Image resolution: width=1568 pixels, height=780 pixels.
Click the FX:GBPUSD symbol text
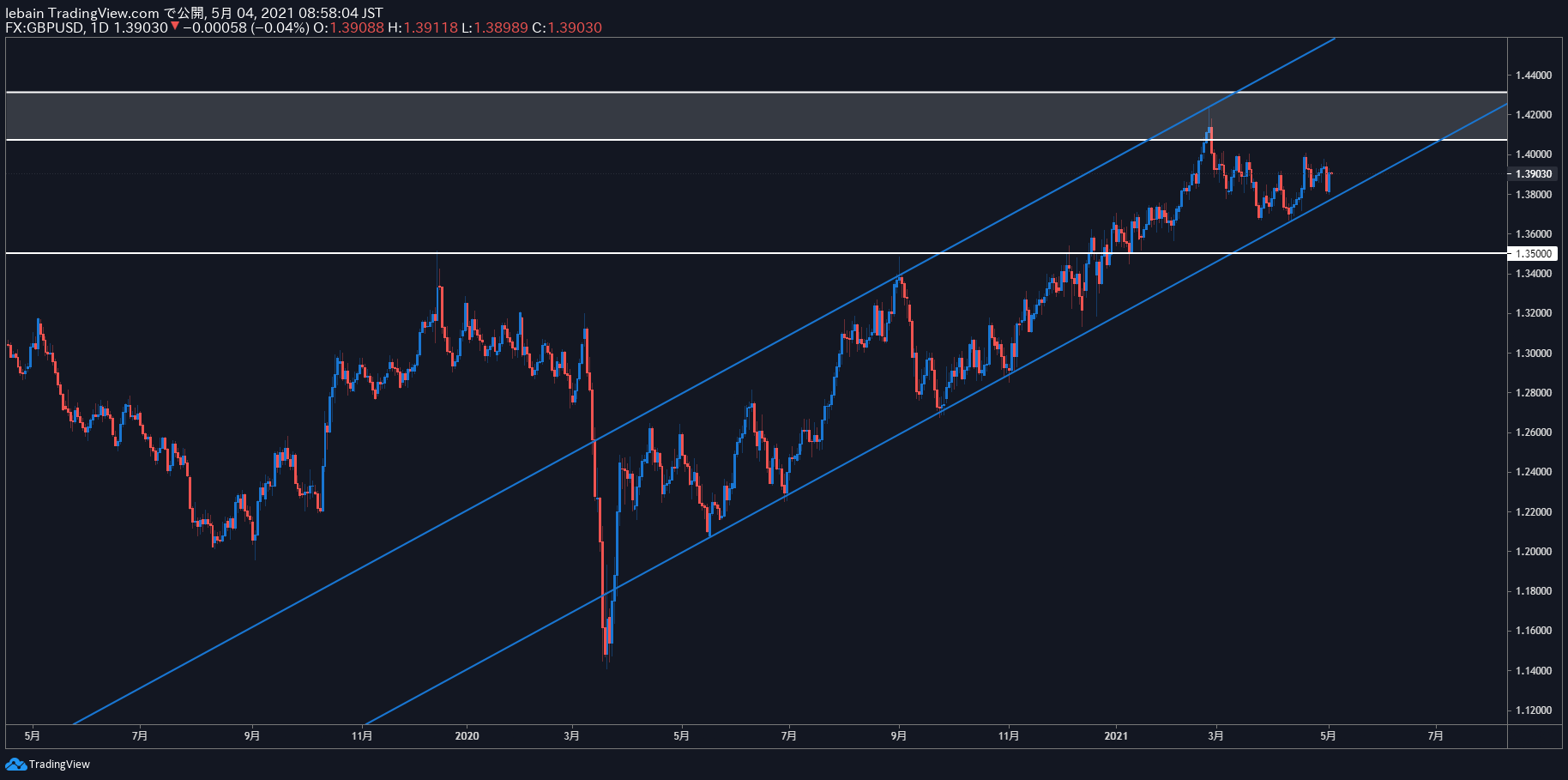point(45,27)
